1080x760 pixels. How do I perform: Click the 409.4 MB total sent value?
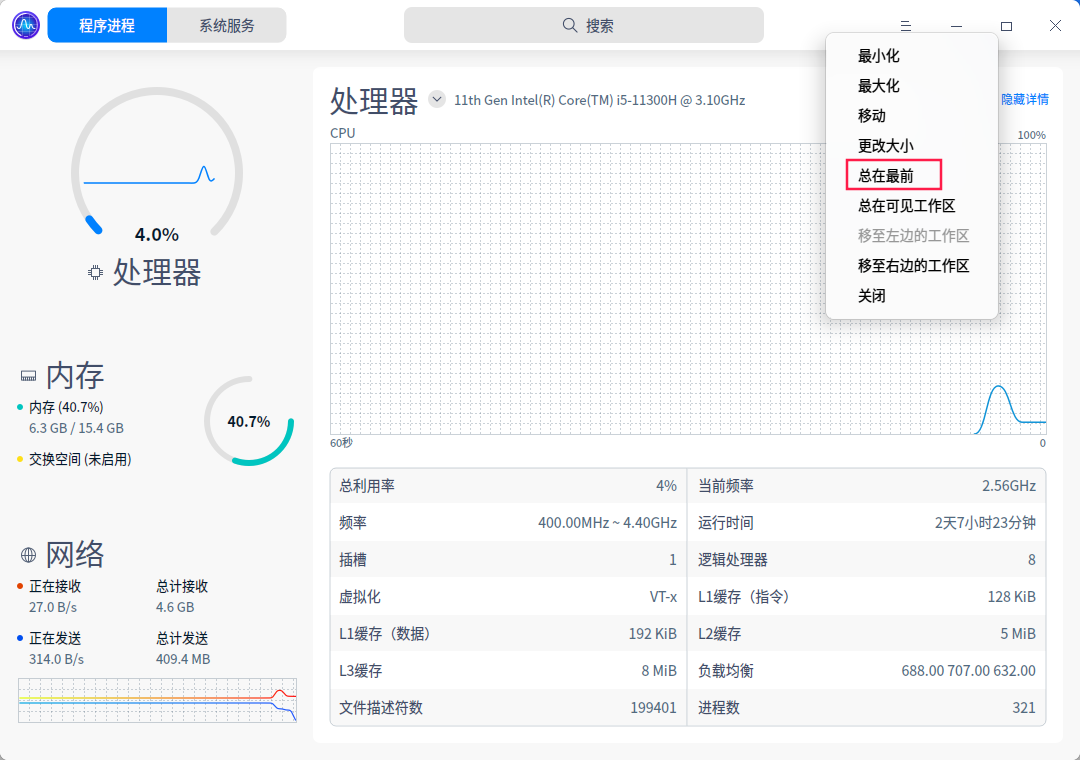(183, 659)
